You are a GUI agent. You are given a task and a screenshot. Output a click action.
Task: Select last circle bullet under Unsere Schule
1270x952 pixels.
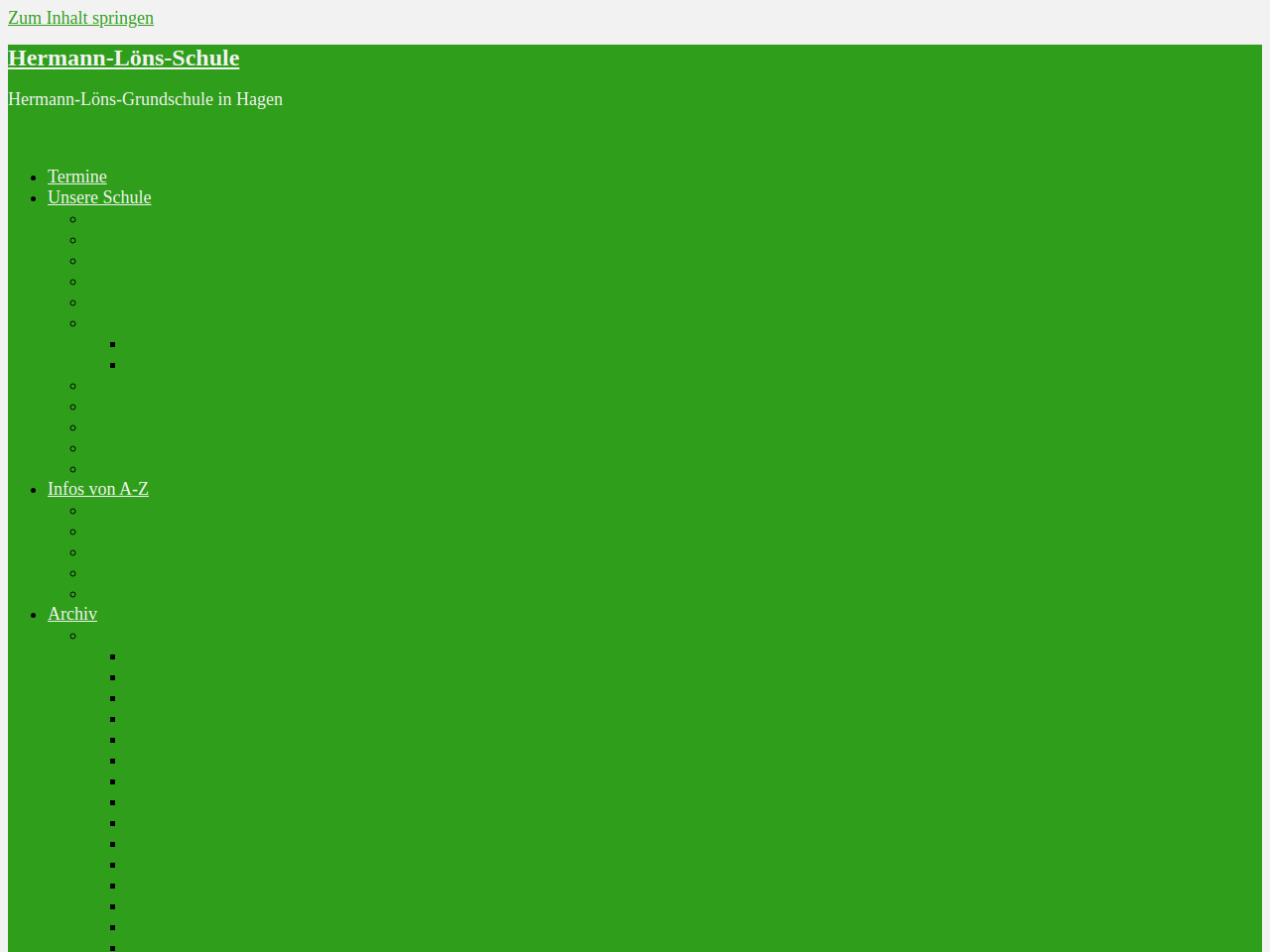point(73,469)
